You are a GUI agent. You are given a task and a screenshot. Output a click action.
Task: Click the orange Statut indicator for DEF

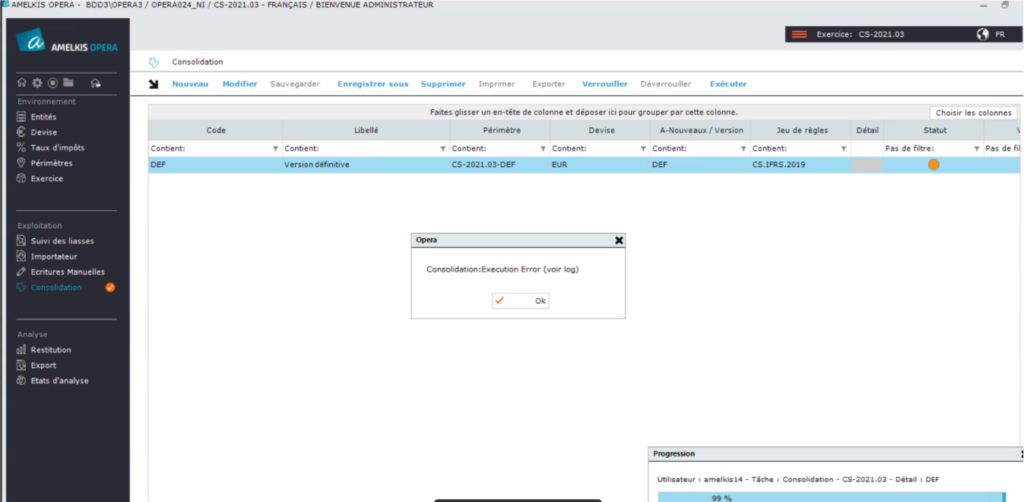coord(934,165)
